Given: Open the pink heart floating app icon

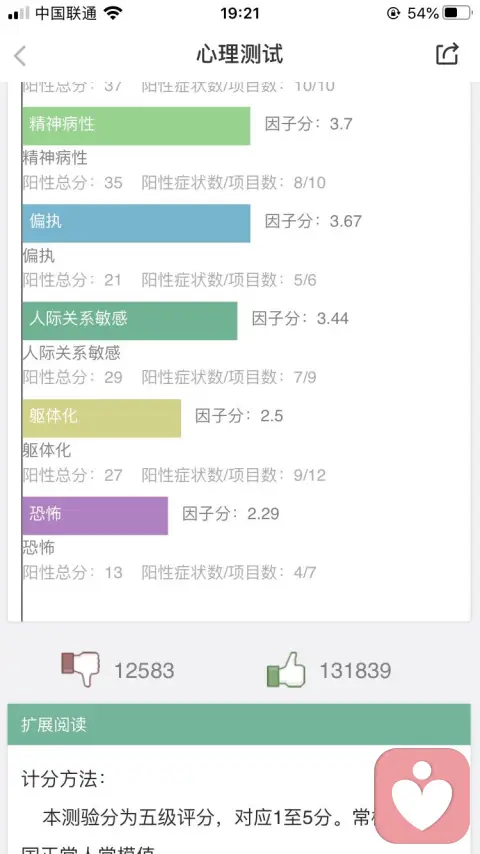Looking at the screenshot, I should click(x=422, y=795).
